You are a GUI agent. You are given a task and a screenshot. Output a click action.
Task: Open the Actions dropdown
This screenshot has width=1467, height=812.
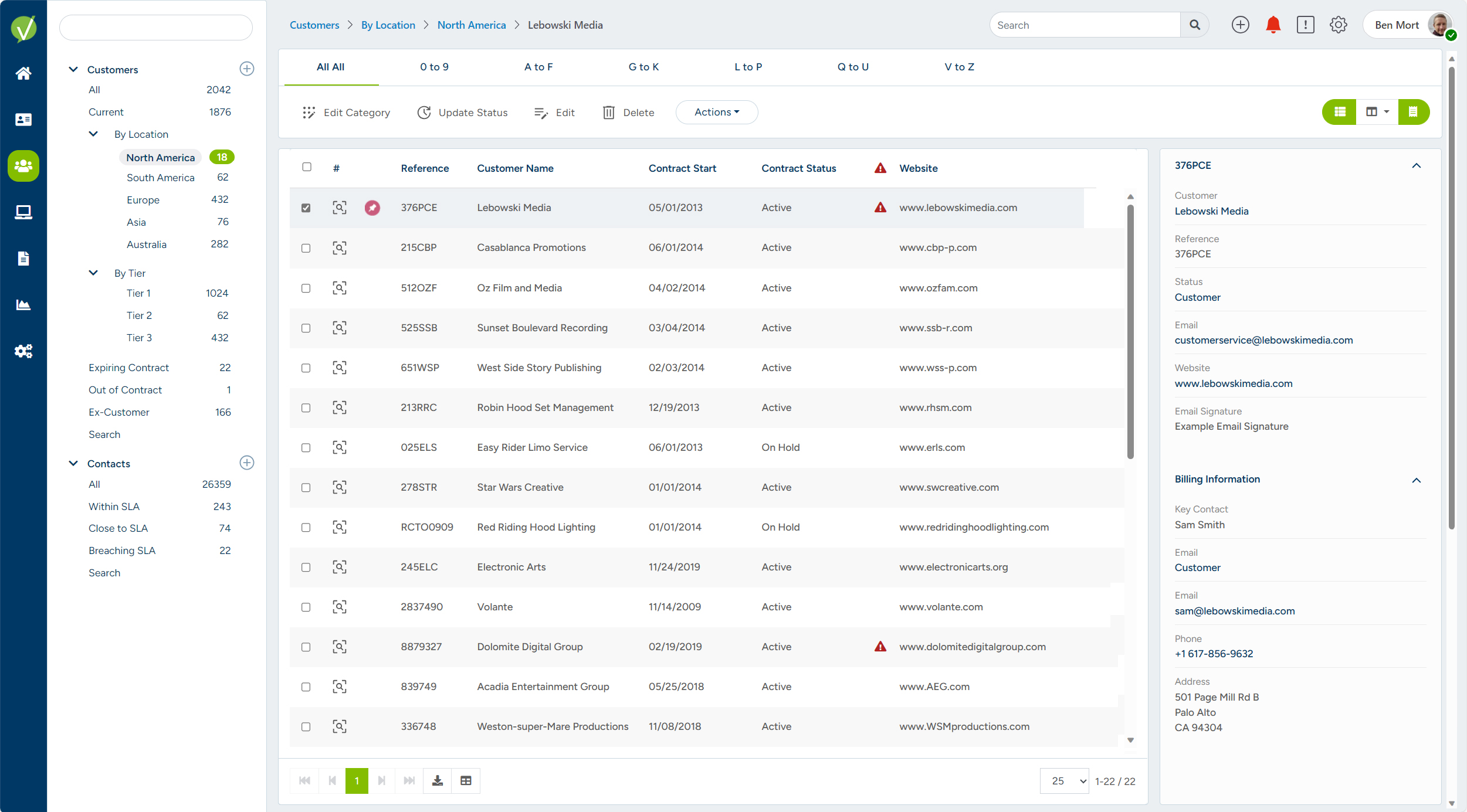point(717,112)
